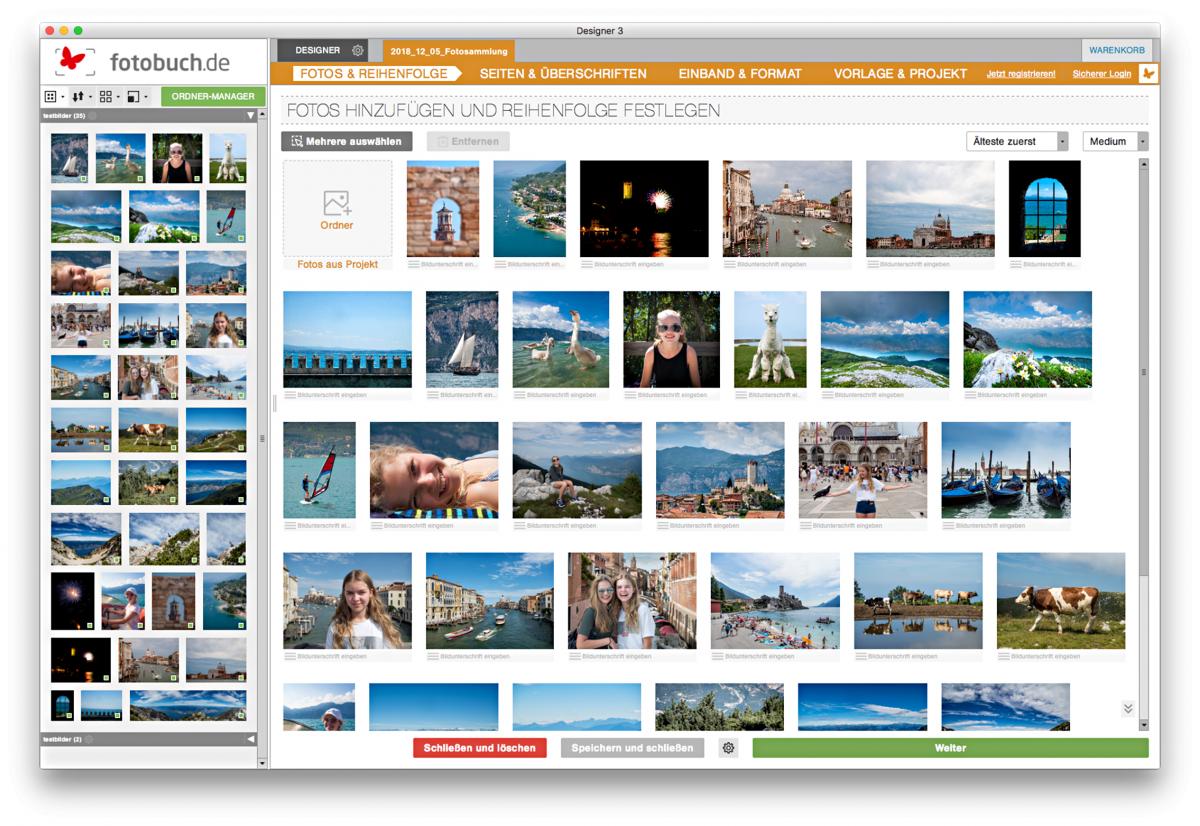The width and height of the screenshot is (1200, 826).
Task: Click Mehrere auswählen button
Action: coord(346,141)
